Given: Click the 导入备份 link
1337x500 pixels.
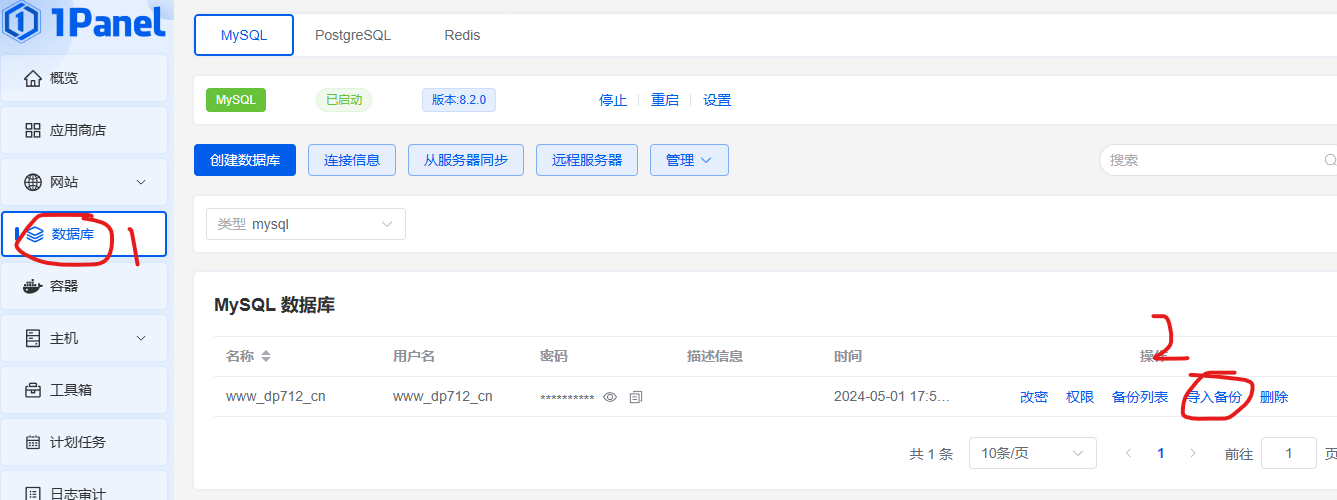Looking at the screenshot, I should pyautogui.click(x=1214, y=397).
